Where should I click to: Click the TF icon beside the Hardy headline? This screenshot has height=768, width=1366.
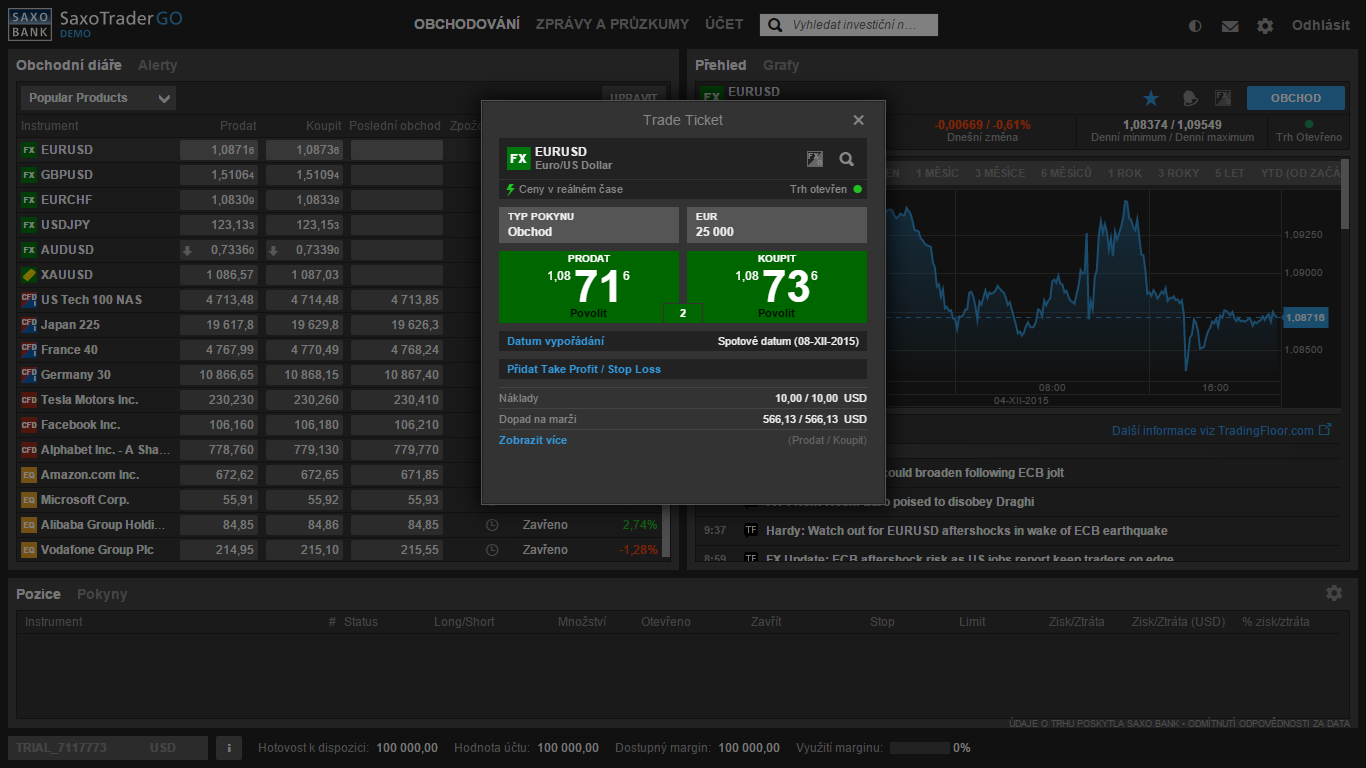pyautogui.click(x=751, y=530)
